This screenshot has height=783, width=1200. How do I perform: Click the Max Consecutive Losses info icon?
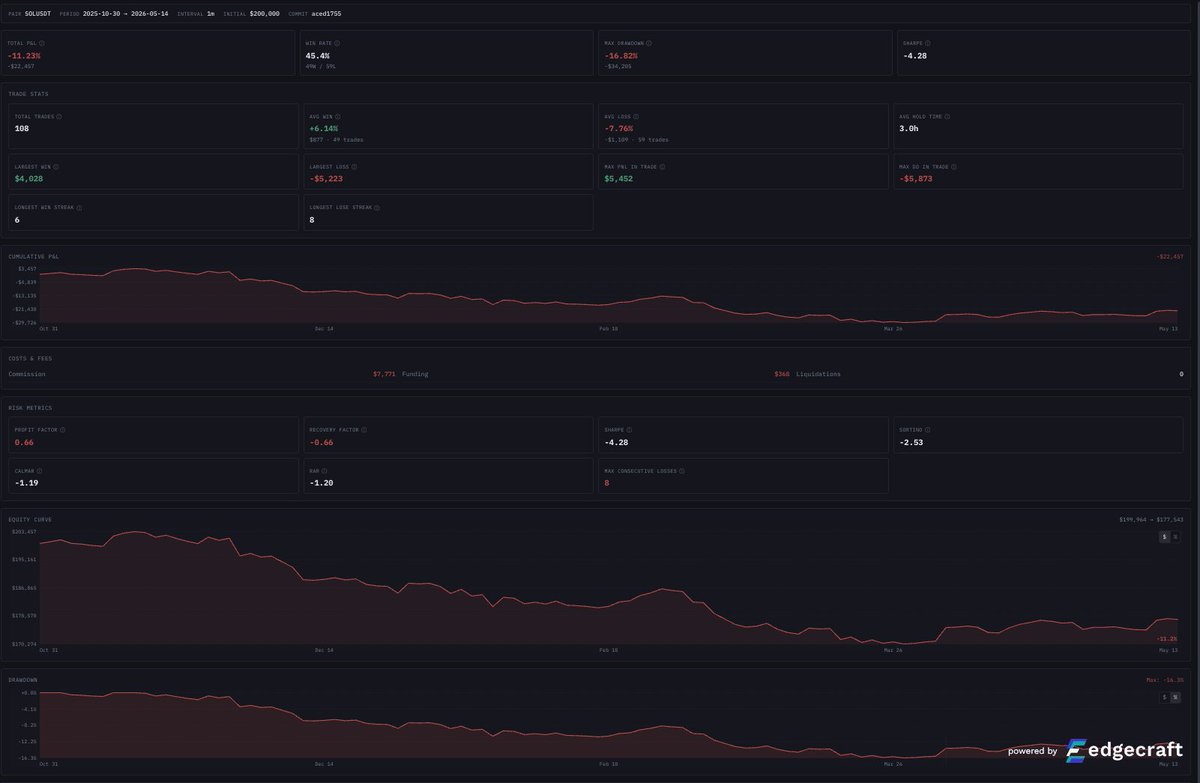click(682, 471)
